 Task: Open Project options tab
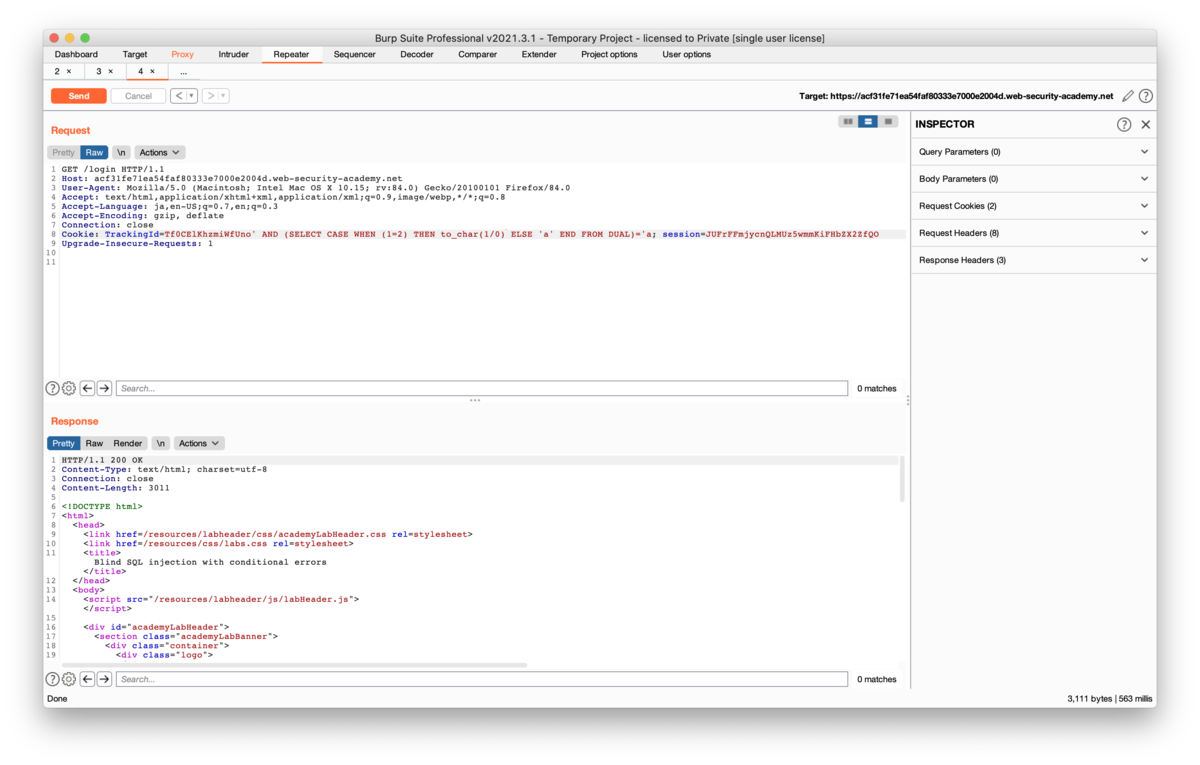click(609, 54)
